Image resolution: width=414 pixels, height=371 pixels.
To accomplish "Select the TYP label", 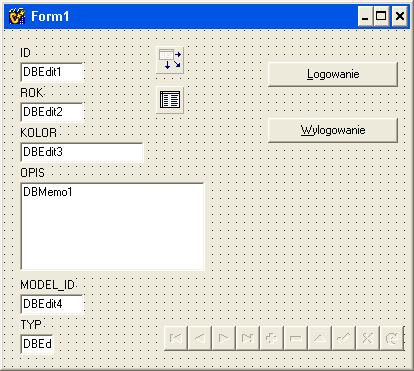I will [31, 325].
